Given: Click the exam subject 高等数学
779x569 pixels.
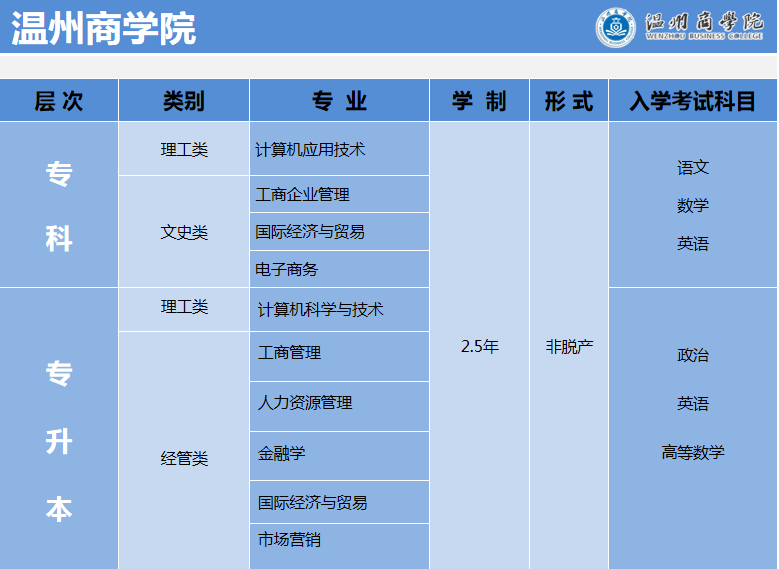Looking at the screenshot, I should pos(693,452).
